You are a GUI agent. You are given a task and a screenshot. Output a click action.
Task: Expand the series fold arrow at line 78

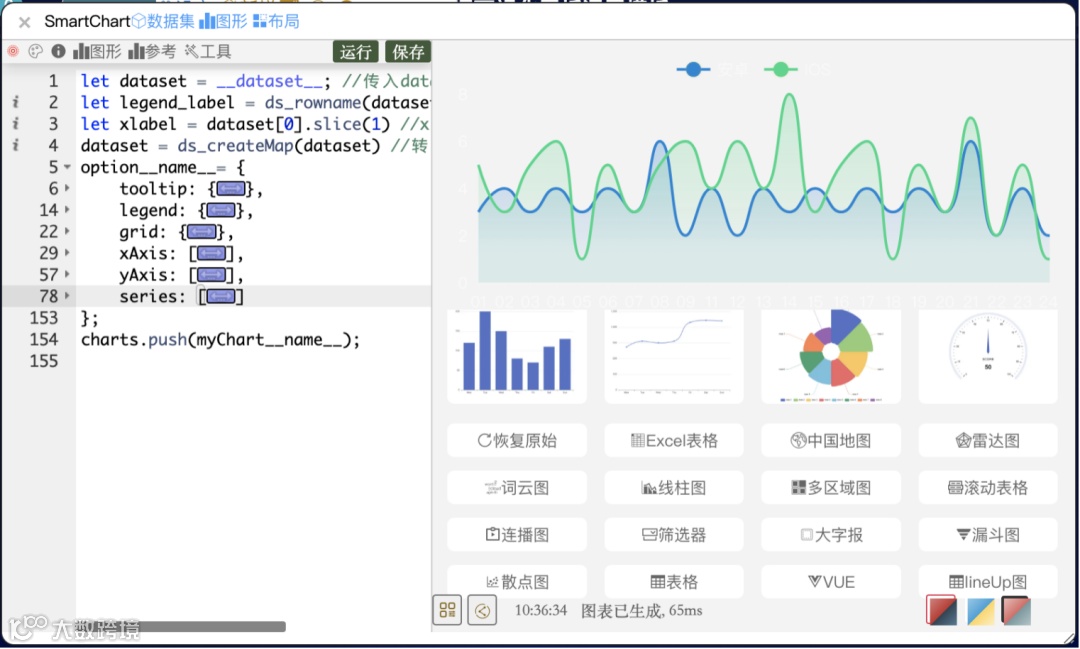(x=68, y=296)
